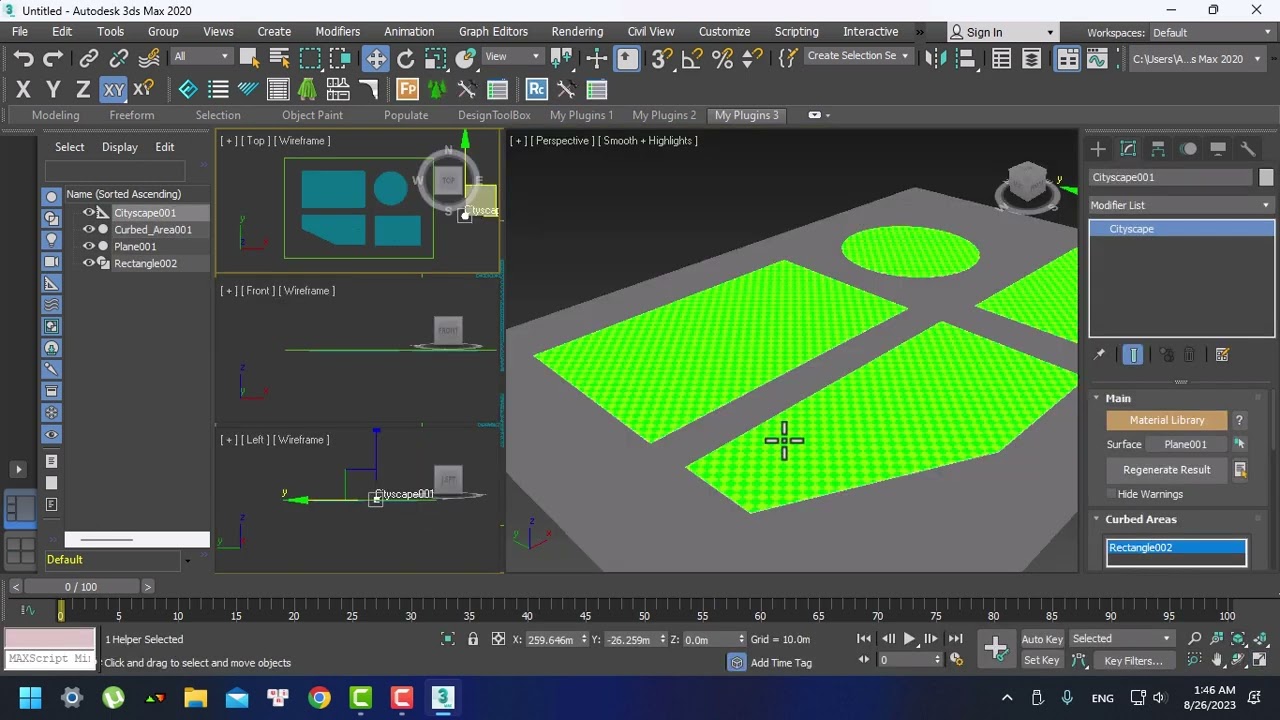Open the reference coordinate View dropdown
Viewport: 1280px width, 720px height.
click(x=514, y=57)
